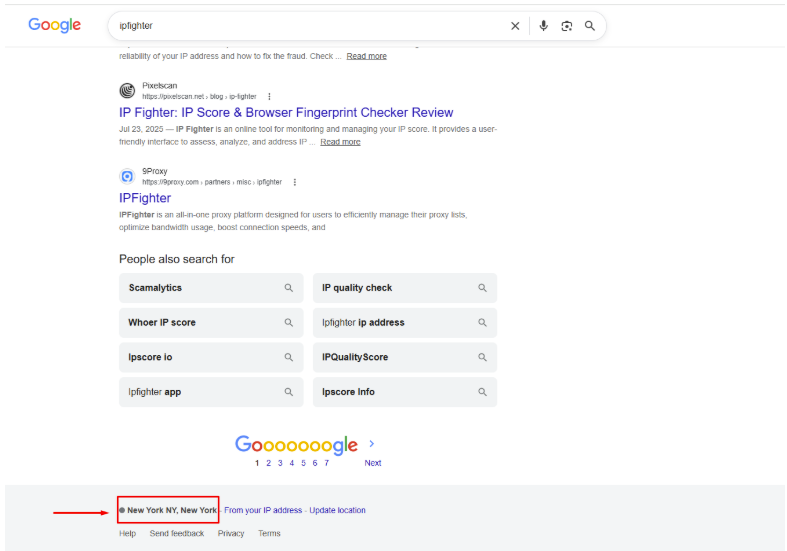
Task: Click the magnifier icon in IPQualityScore chip
Action: (x=482, y=357)
